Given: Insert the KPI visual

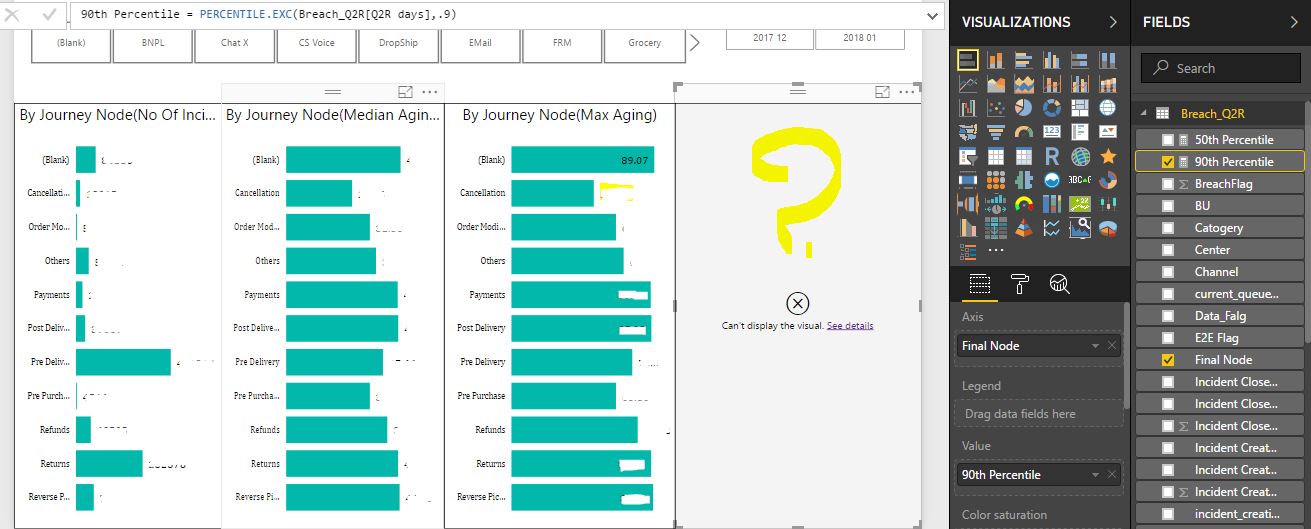Looking at the screenshot, I should (x=1108, y=132).
